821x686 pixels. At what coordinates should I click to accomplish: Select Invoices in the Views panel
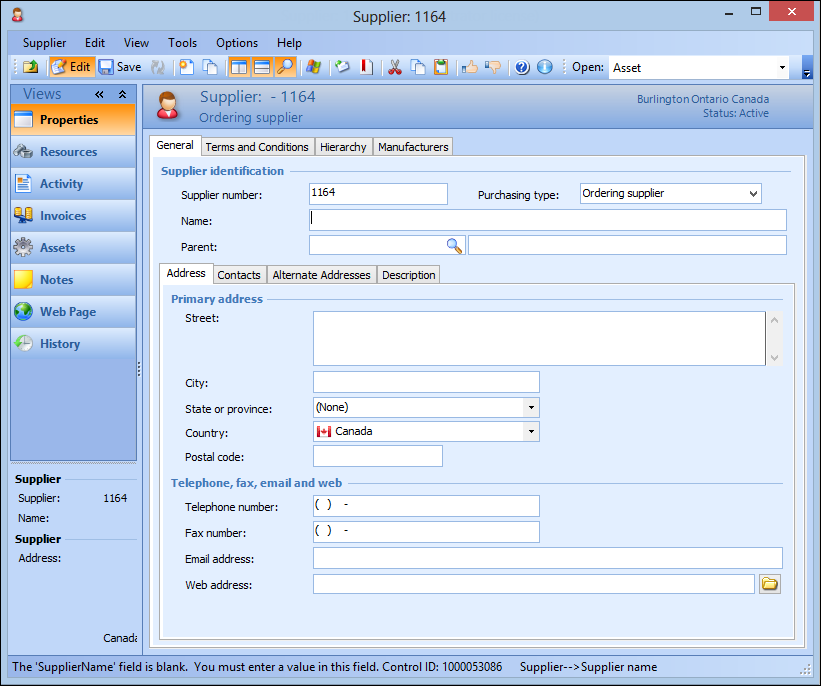63,216
